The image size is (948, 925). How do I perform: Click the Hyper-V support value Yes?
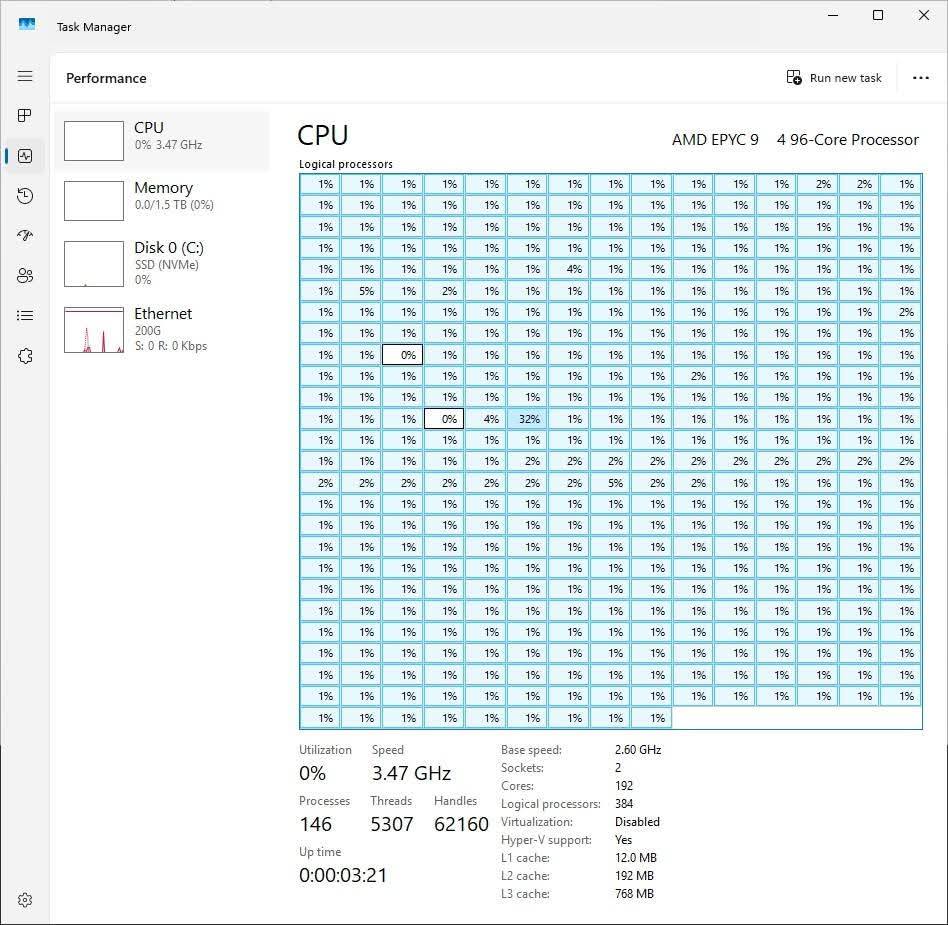(623, 840)
